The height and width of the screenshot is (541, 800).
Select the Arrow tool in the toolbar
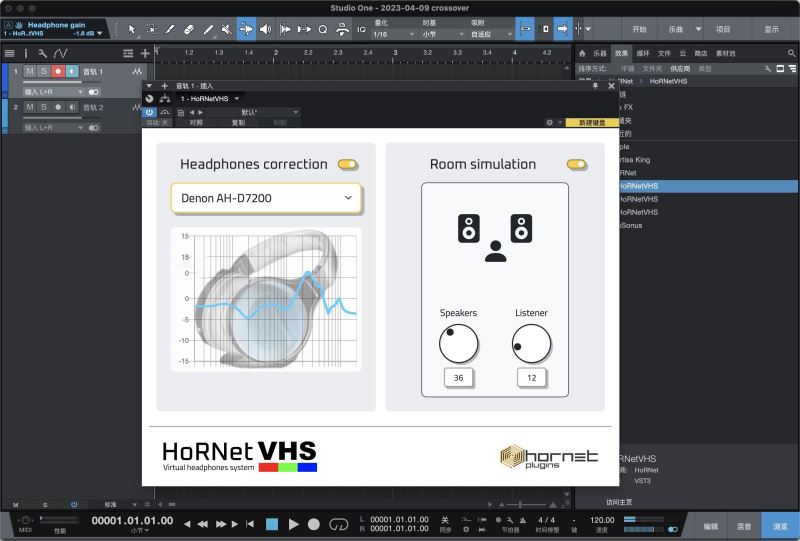[x=132, y=30]
